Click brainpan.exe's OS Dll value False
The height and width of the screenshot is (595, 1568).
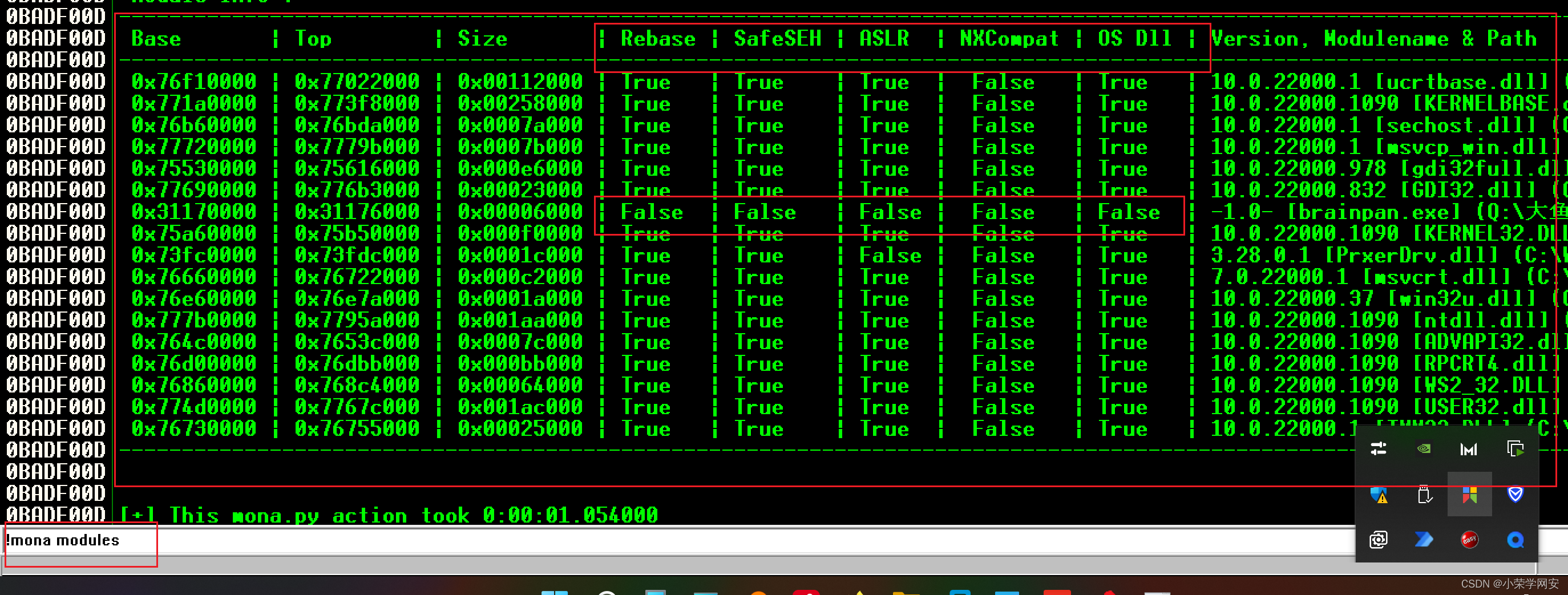1129,212
